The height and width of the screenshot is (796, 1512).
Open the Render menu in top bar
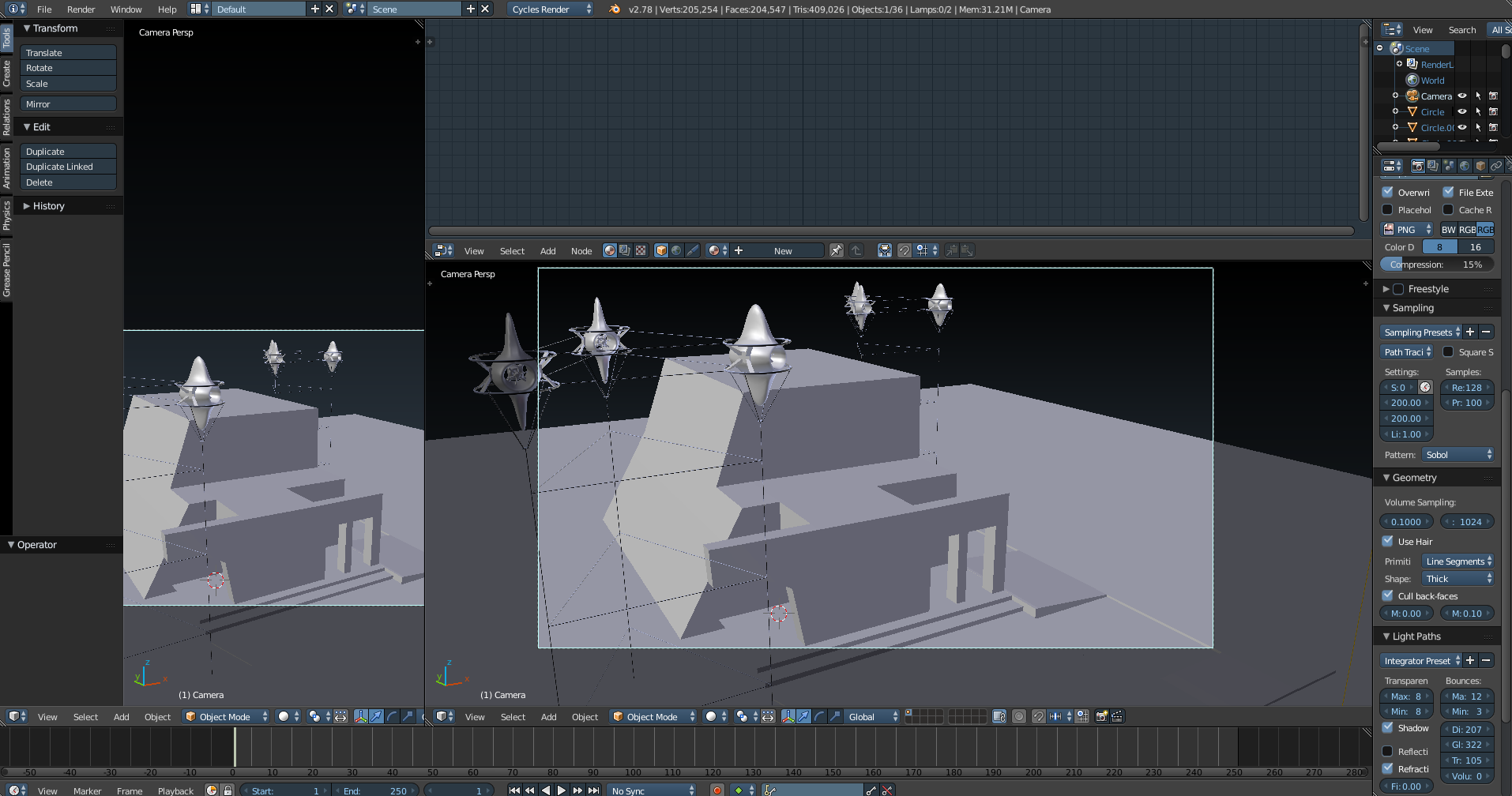pos(81,9)
